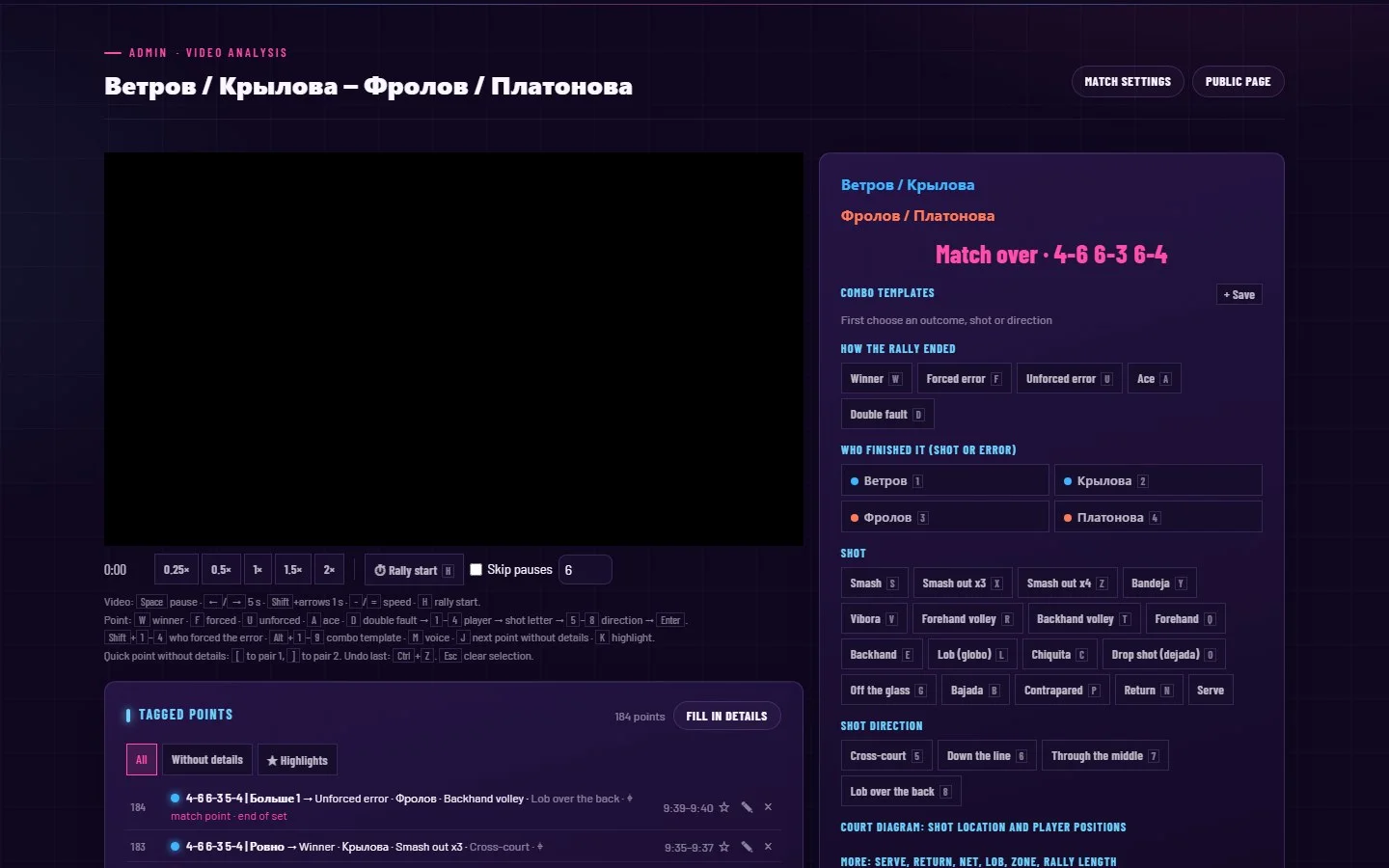The width and height of the screenshot is (1389, 868).
Task: Click the Fill in details button
Action: [726, 716]
